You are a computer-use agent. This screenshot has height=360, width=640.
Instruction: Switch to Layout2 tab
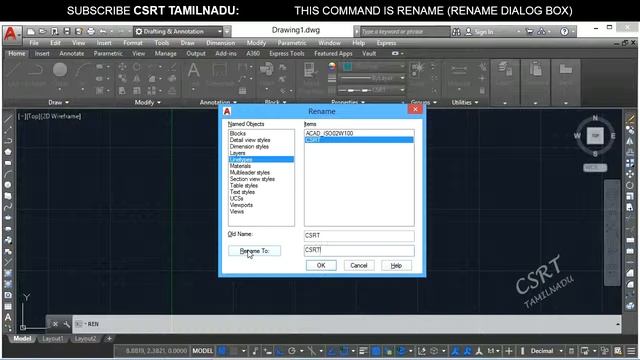pos(85,339)
